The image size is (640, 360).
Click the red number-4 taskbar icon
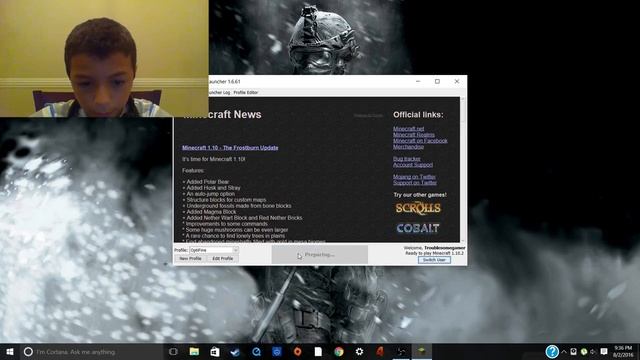point(380,351)
